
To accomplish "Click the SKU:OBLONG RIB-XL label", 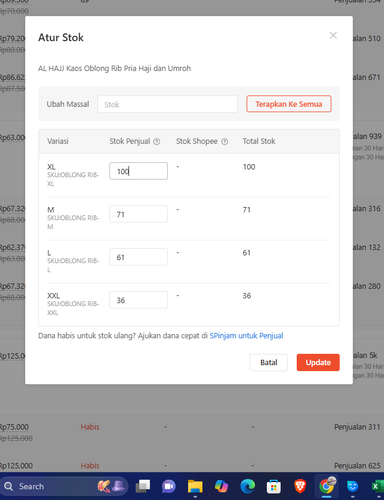I will click(73, 179).
